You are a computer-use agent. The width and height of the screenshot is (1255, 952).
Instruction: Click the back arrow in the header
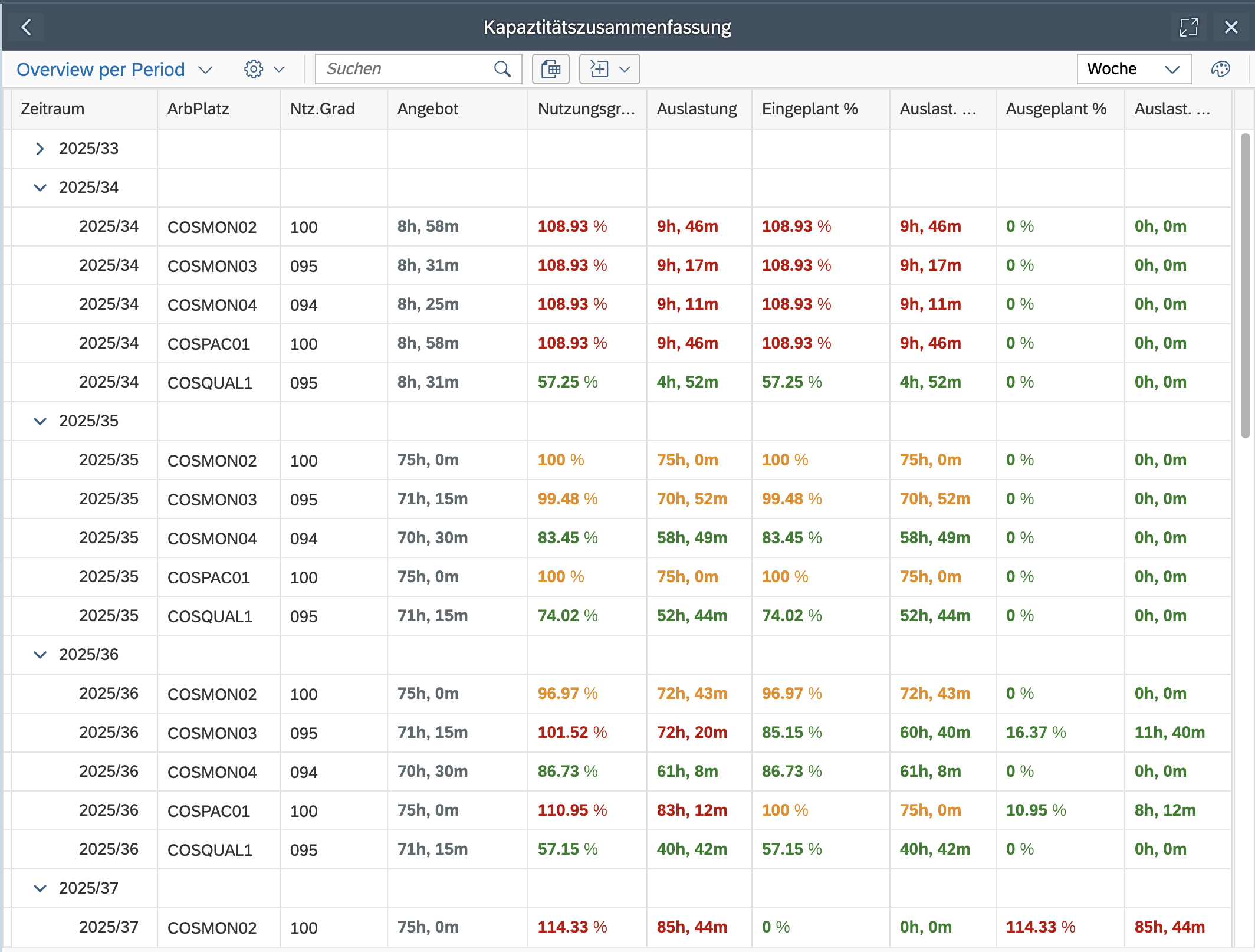(26, 27)
